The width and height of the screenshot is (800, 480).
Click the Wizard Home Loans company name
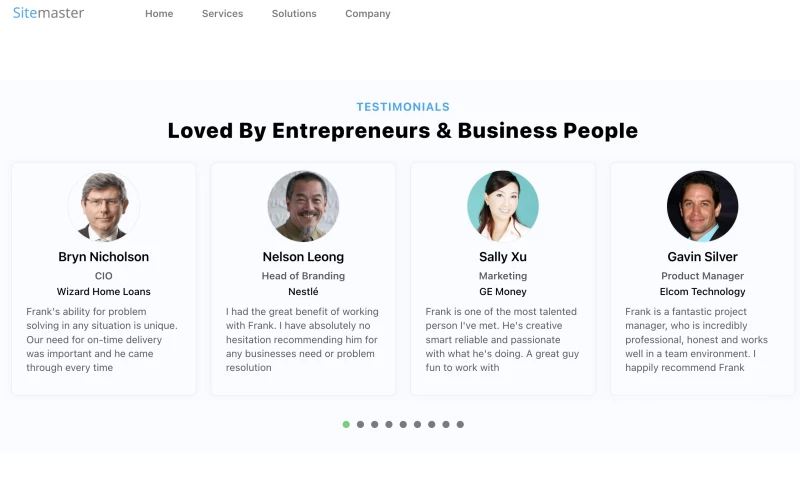pyautogui.click(x=104, y=292)
